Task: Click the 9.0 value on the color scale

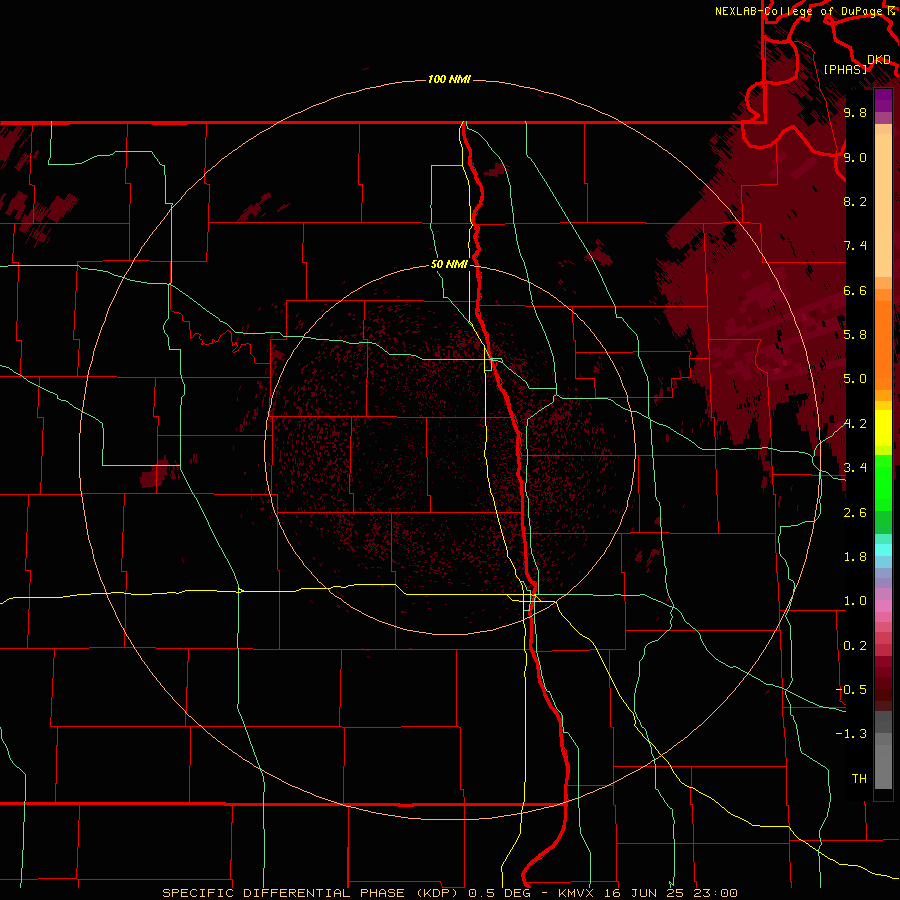Action: 855,157
